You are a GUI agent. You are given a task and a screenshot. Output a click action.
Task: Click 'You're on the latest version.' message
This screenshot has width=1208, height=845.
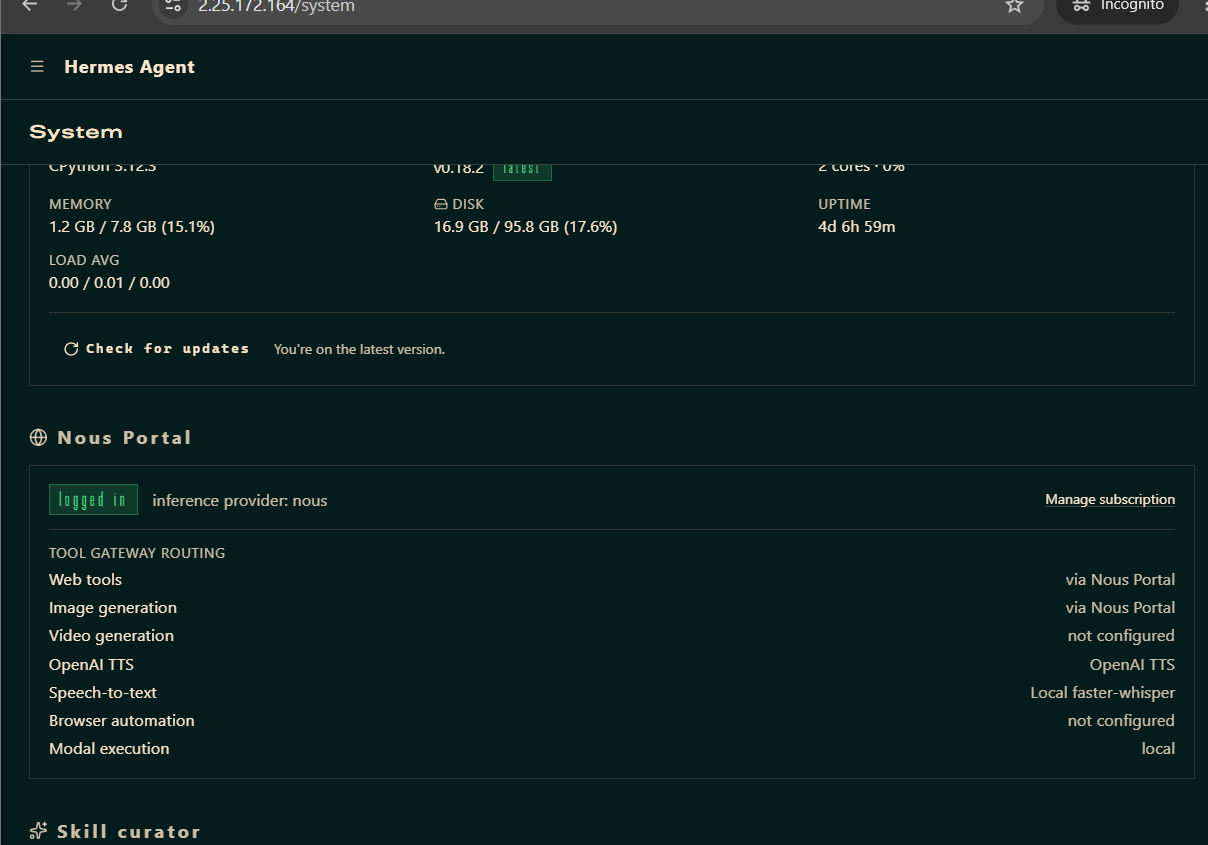point(359,349)
